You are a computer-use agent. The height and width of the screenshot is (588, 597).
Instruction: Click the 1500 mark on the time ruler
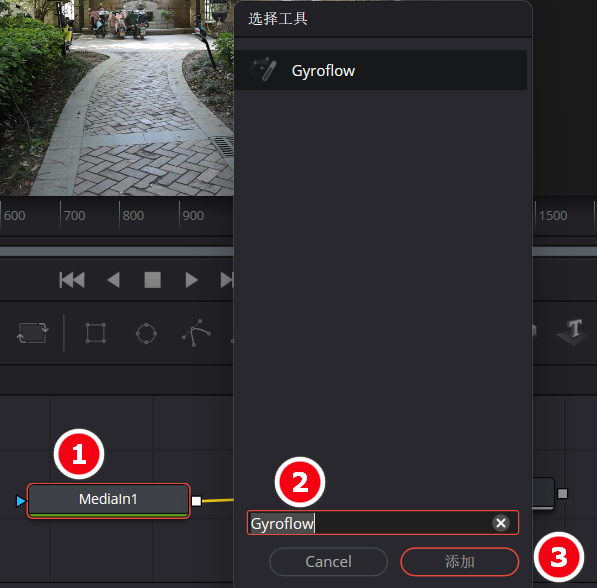pyautogui.click(x=553, y=216)
